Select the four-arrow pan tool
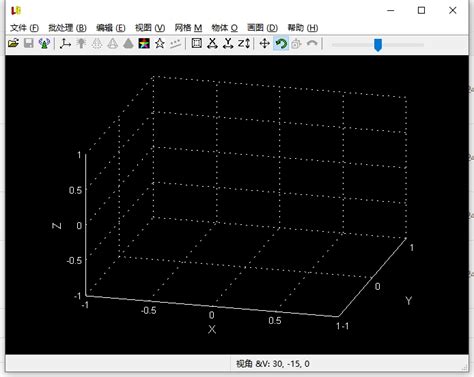This screenshot has height=377, width=474. point(265,43)
